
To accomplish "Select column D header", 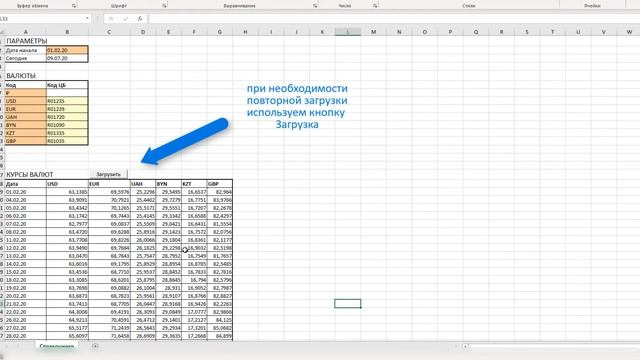I will (x=143, y=32).
